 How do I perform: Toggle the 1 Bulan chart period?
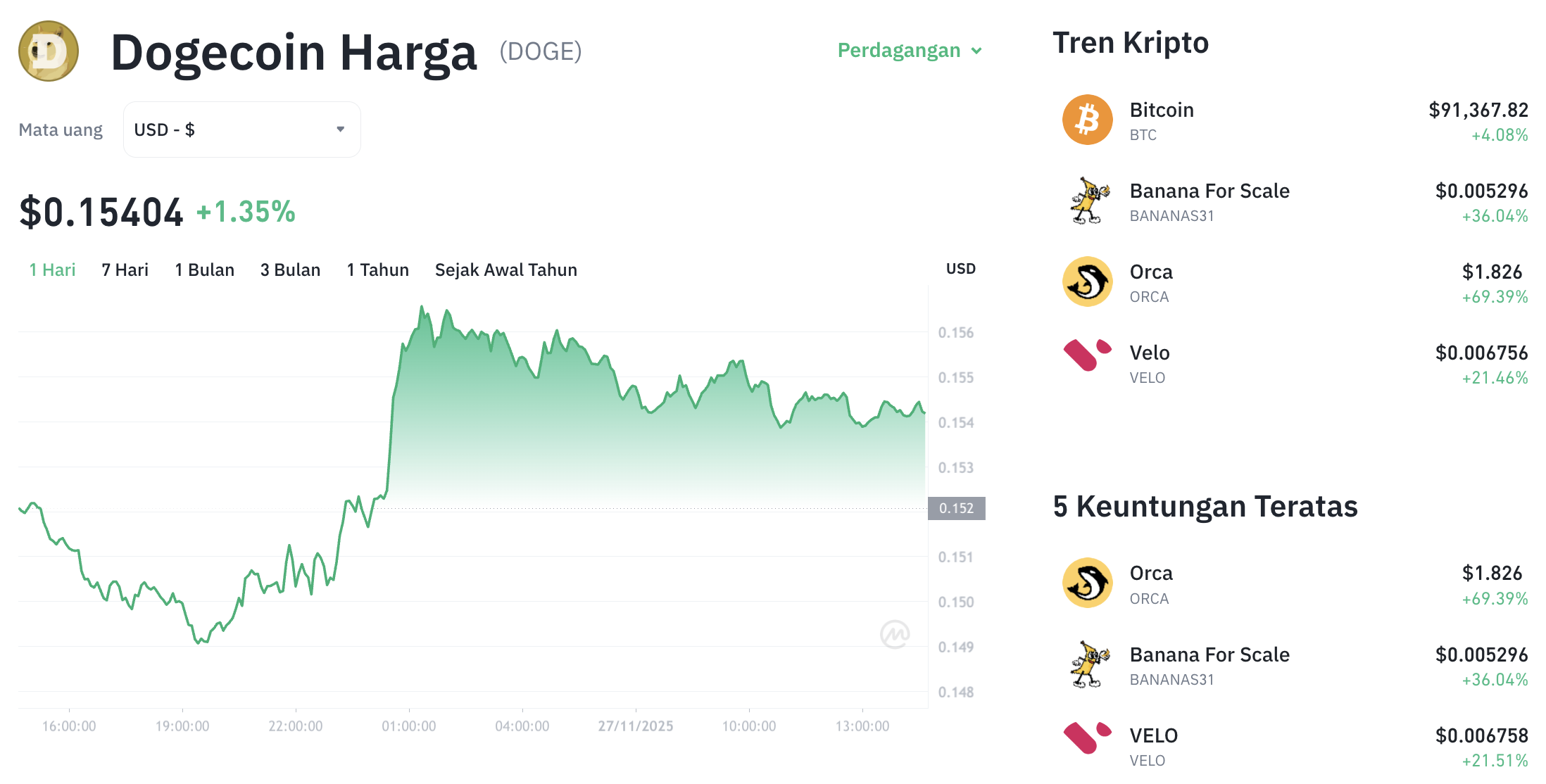click(x=204, y=269)
